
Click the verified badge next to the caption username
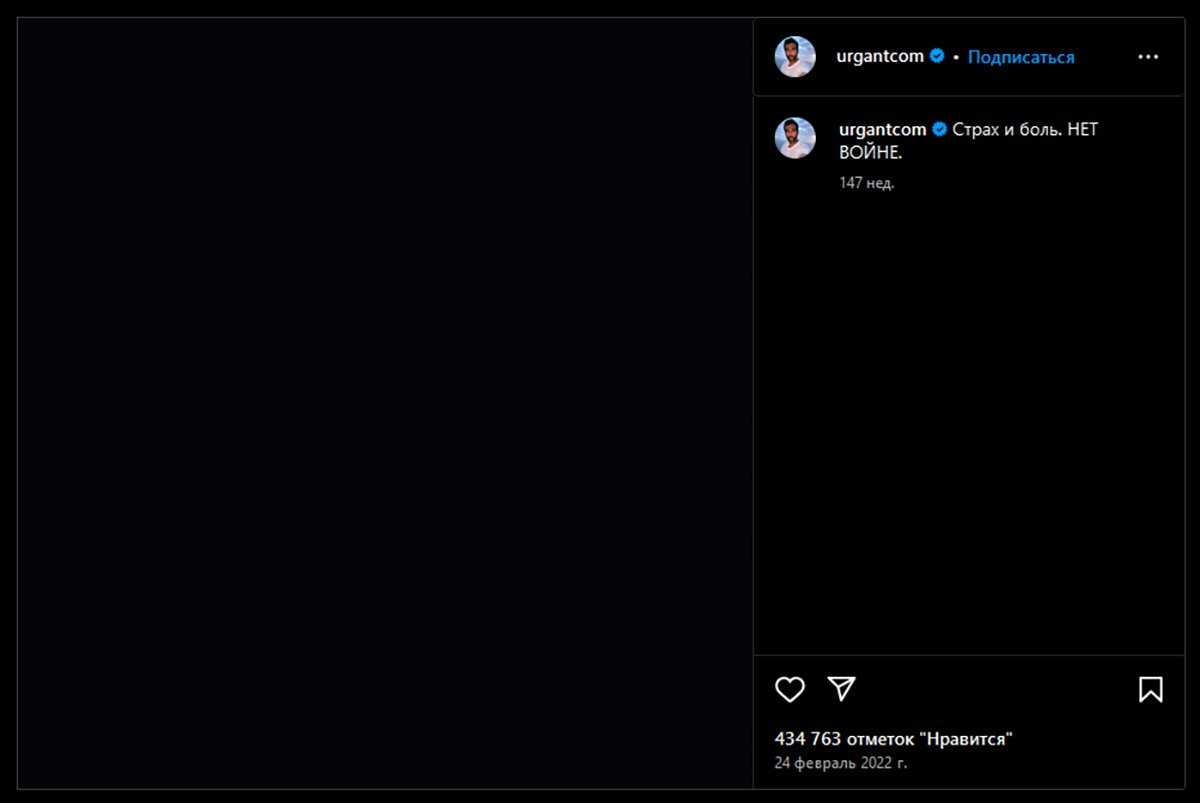point(941,130)
